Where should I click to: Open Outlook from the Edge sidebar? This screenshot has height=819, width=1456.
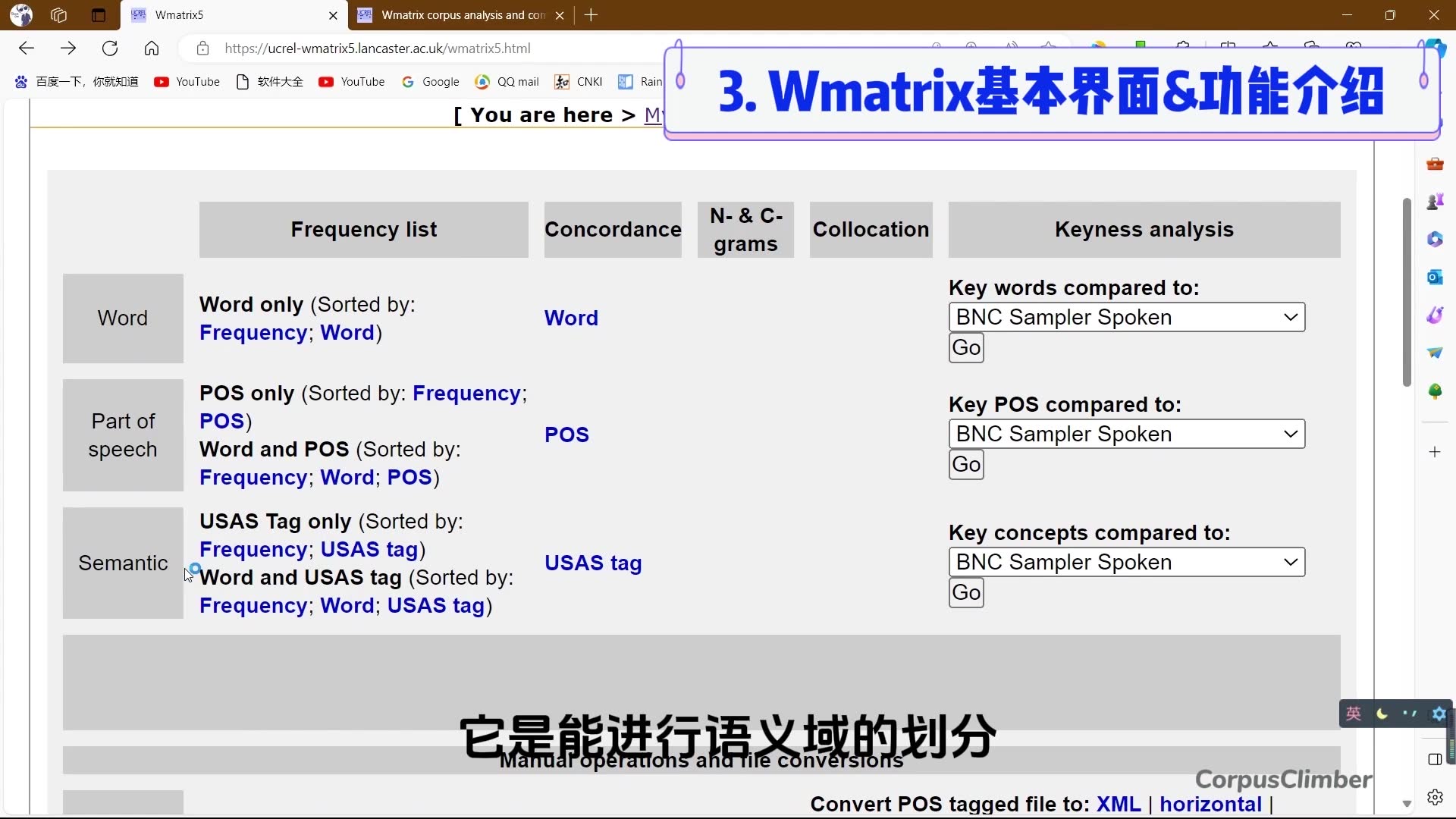1436,278
